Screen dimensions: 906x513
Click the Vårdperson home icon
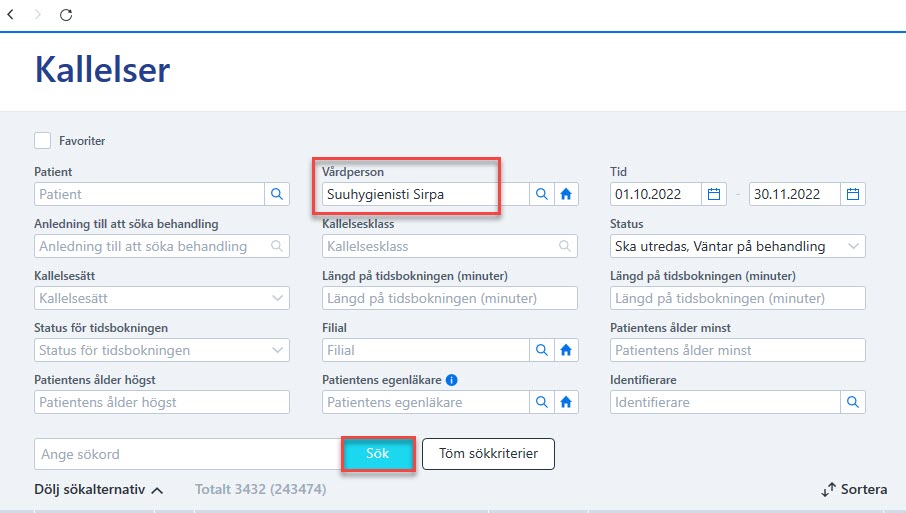tap(566, 194)
